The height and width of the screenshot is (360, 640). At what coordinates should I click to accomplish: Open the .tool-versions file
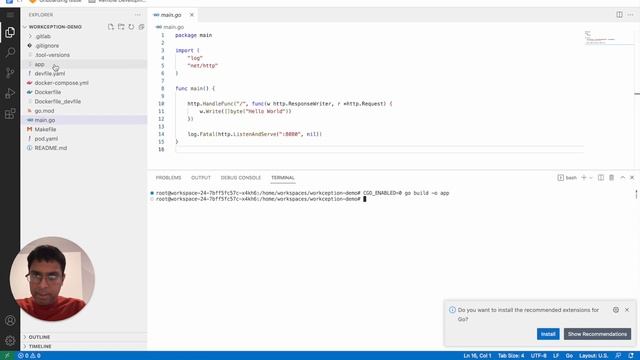(x=84, y=55)
